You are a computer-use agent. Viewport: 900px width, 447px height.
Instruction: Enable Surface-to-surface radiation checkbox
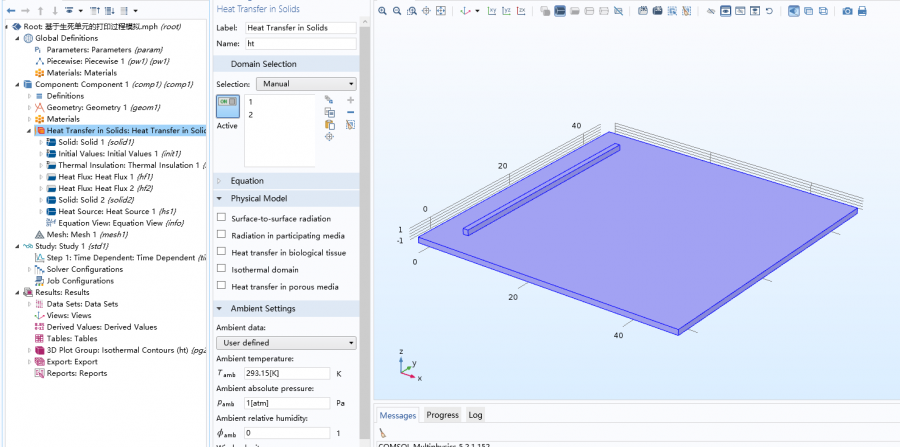(x=222, y=218)
